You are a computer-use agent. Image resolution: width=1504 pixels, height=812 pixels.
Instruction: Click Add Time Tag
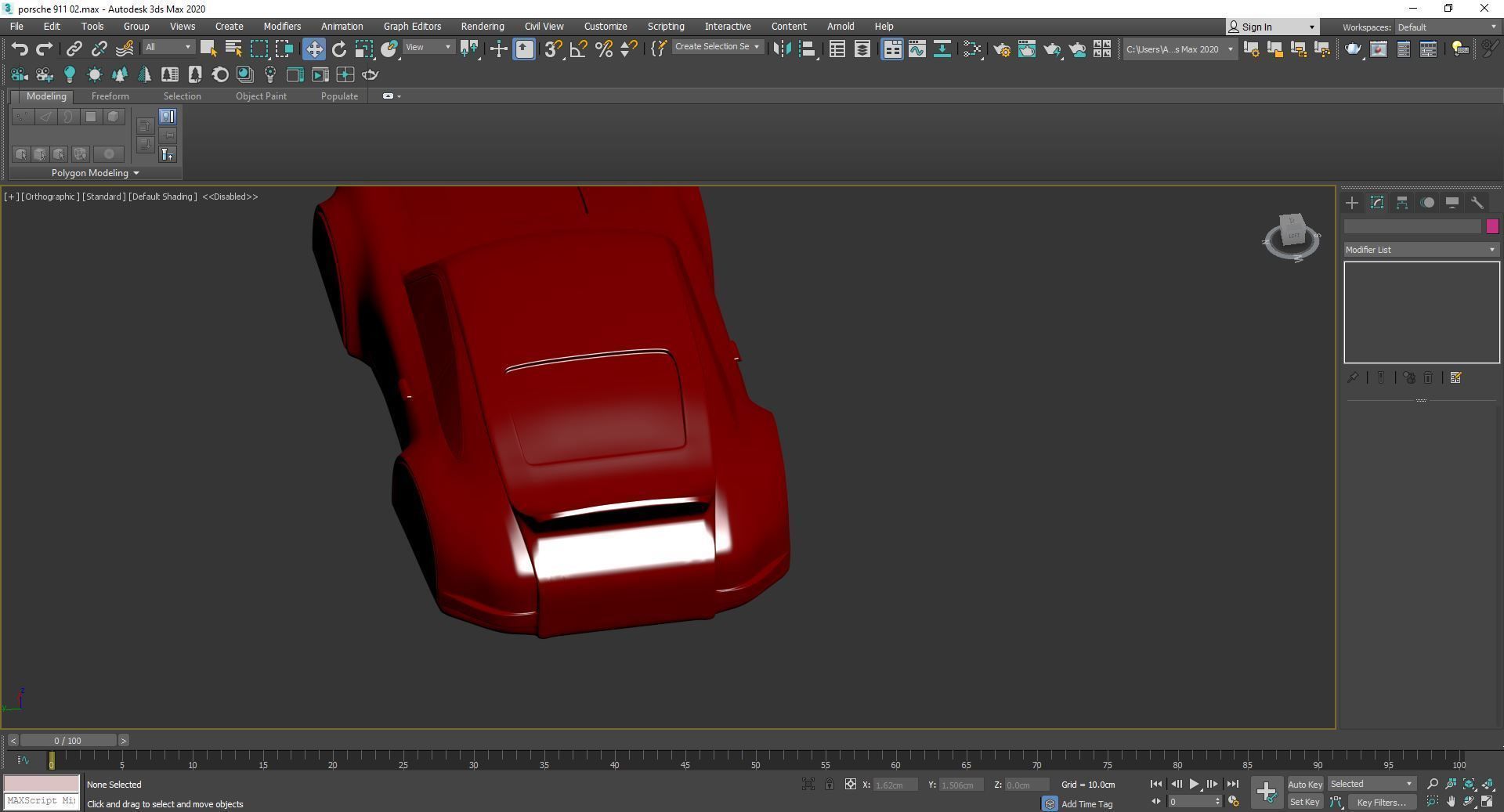click(1086, 804)
